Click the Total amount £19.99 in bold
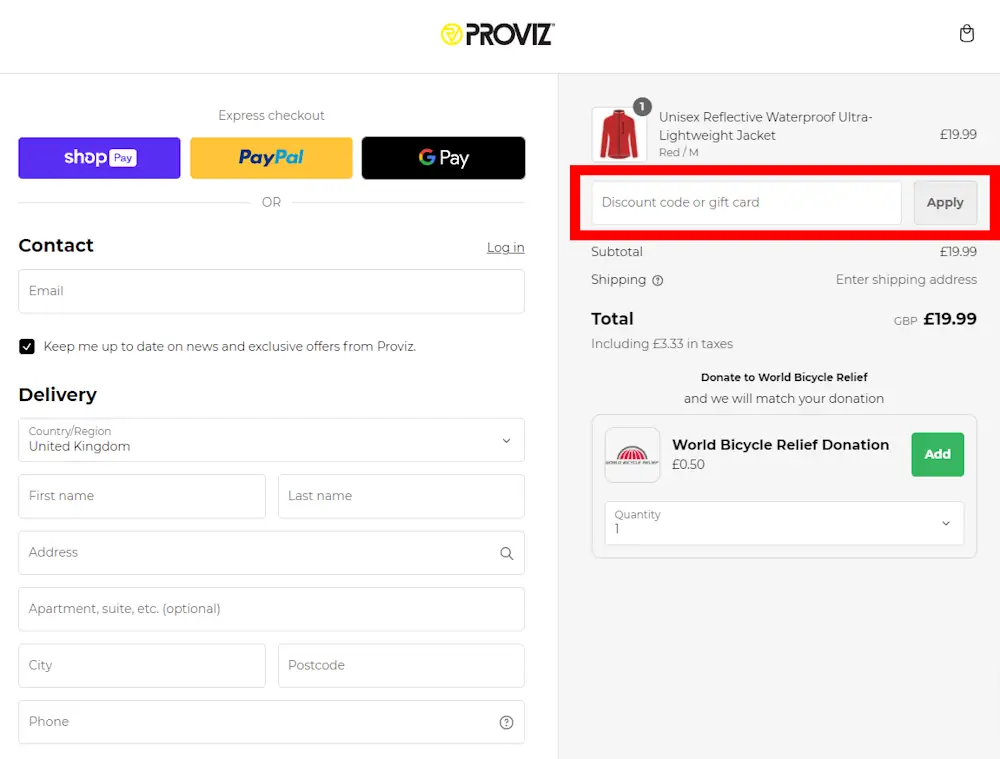 tap(950, 319)
